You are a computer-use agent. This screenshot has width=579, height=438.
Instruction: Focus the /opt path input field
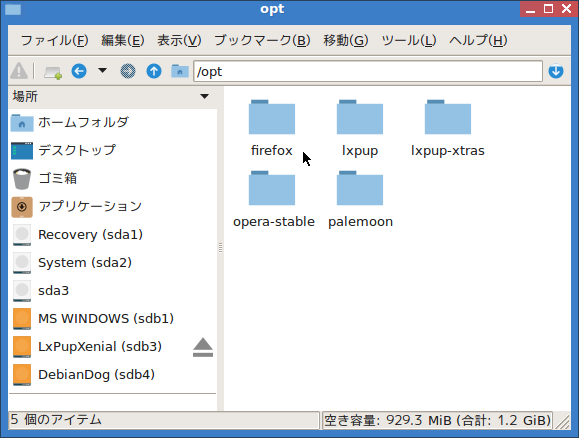click(368, 71)
